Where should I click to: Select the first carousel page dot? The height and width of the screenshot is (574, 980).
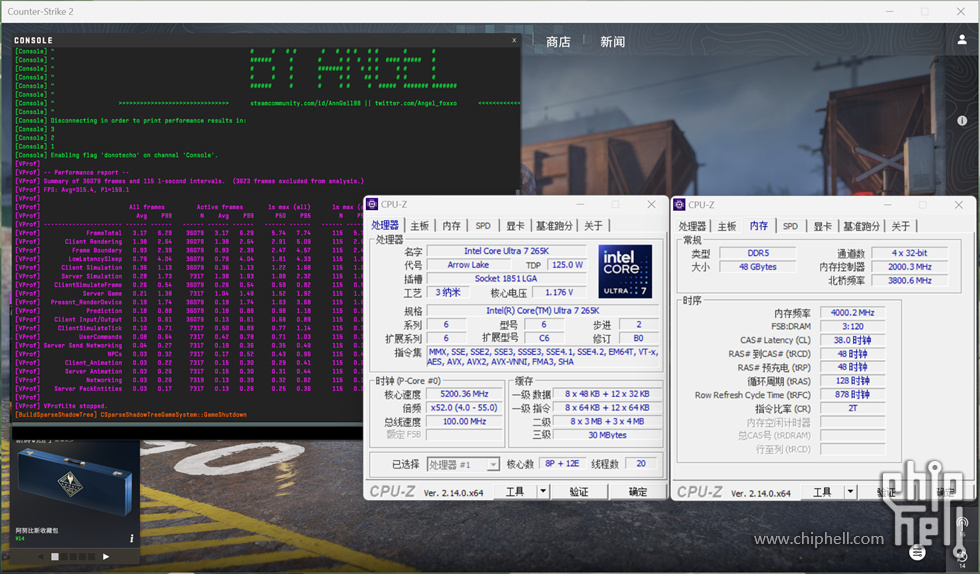(54, 556)
